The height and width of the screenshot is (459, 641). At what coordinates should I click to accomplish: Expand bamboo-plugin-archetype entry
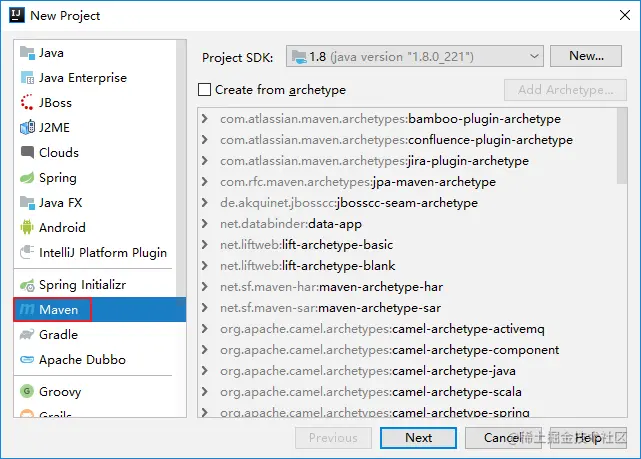[205, 119]
